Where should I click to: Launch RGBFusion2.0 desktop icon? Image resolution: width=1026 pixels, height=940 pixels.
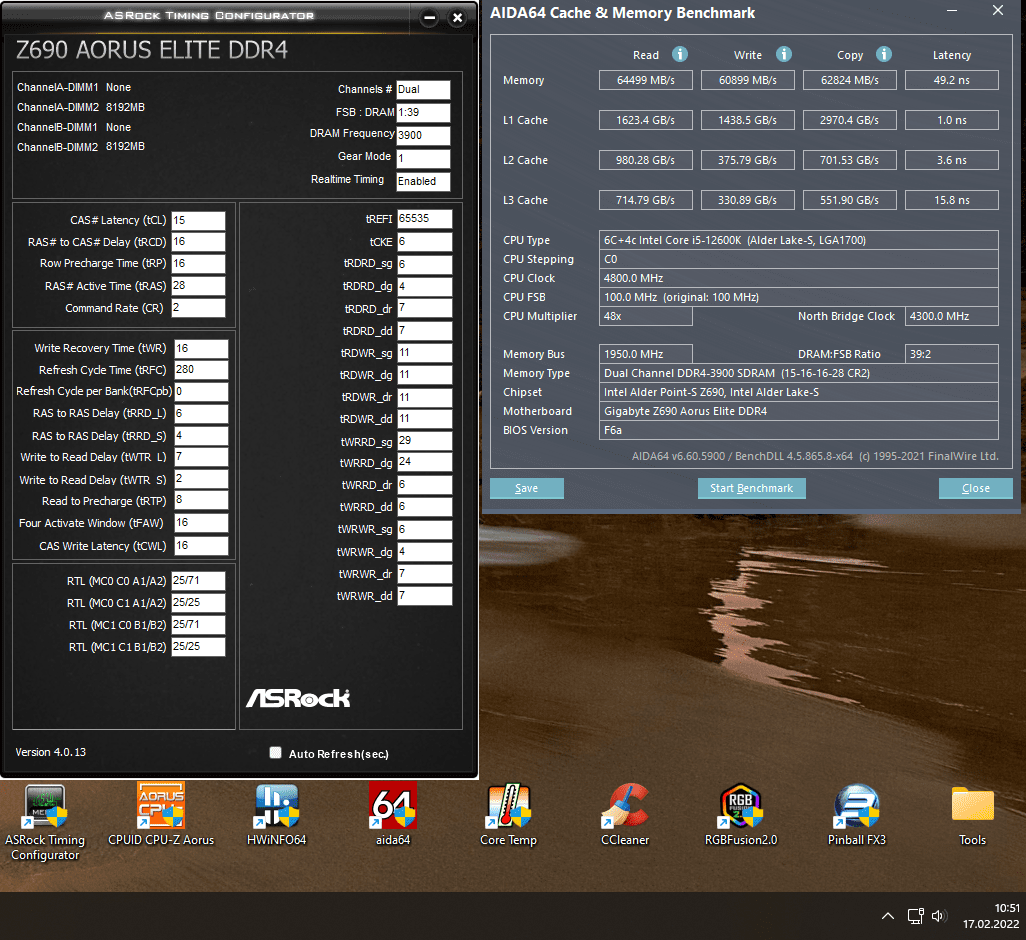(741, 815)
